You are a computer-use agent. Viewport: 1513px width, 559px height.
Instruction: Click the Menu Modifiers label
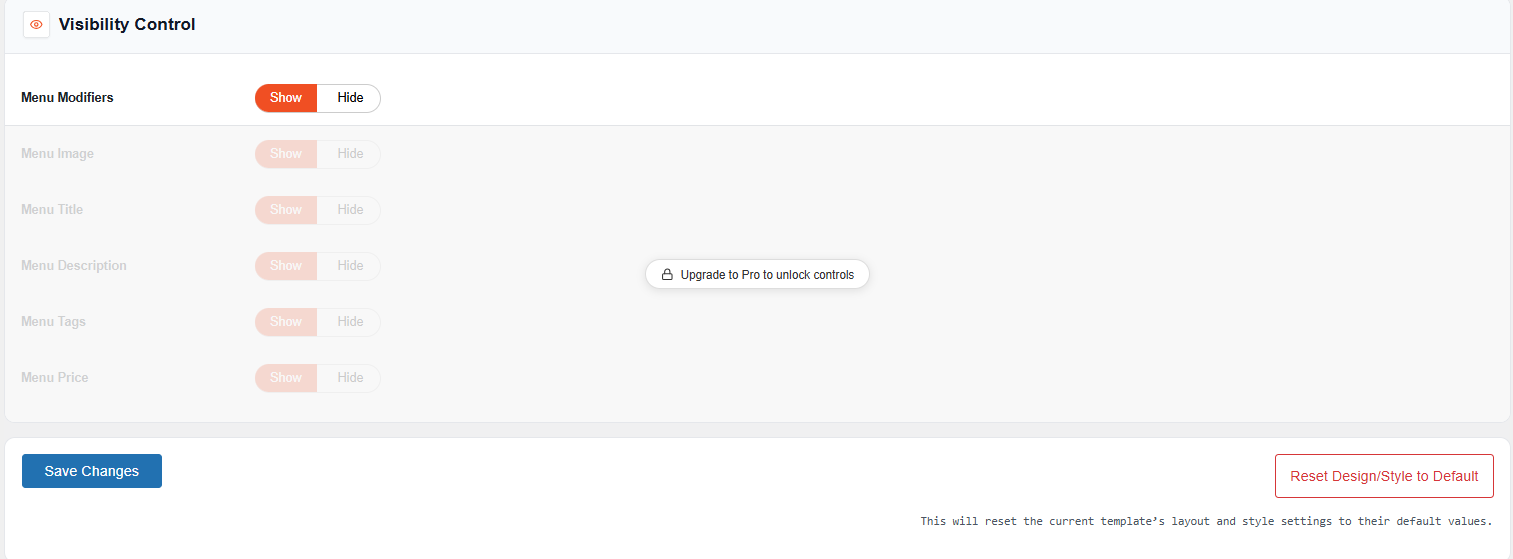[x=67, y=98]
